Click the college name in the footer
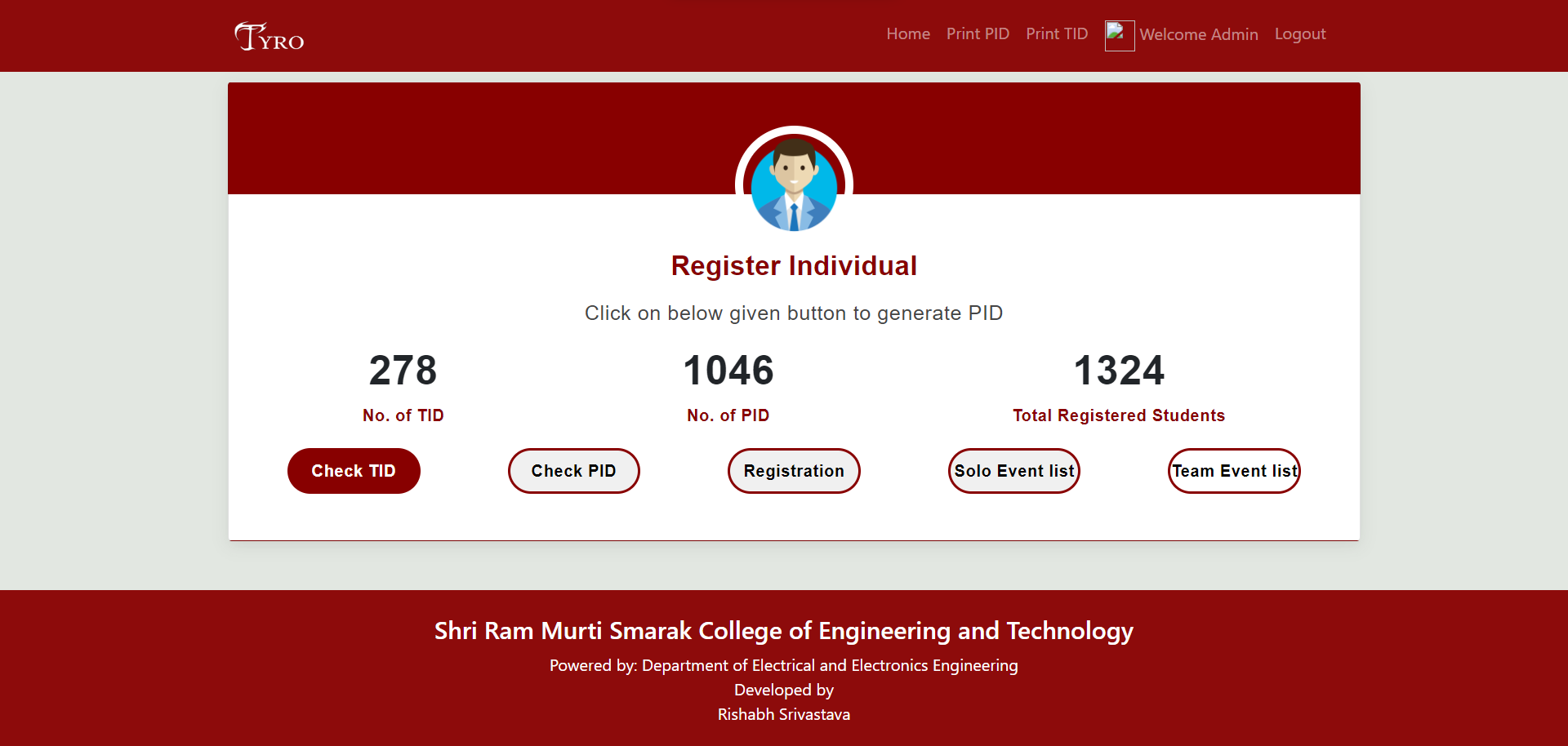 click(783, 630)
